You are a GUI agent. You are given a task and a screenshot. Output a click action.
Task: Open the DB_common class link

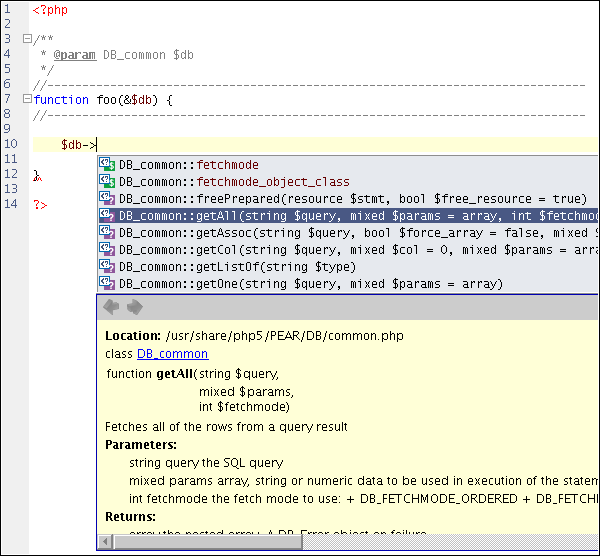tap(173, 354)
